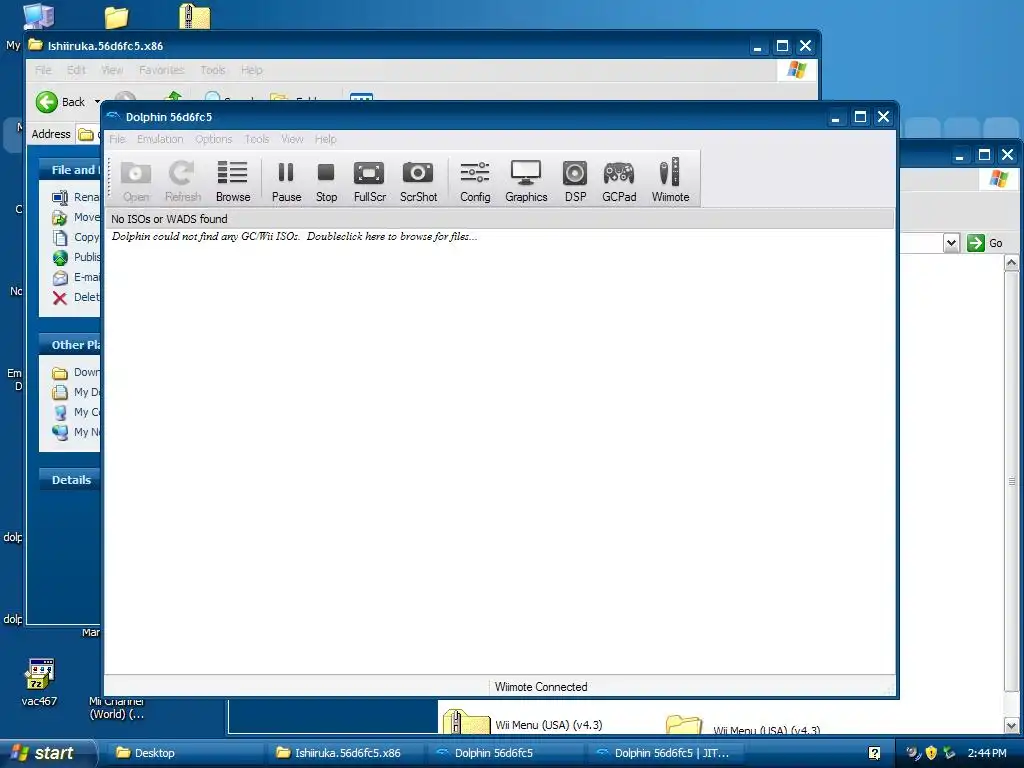This screenshot has height=768, width=1024.
Task: Click the 'No ISOs or WADS found' column header
Action: click(x=500, y=219)
